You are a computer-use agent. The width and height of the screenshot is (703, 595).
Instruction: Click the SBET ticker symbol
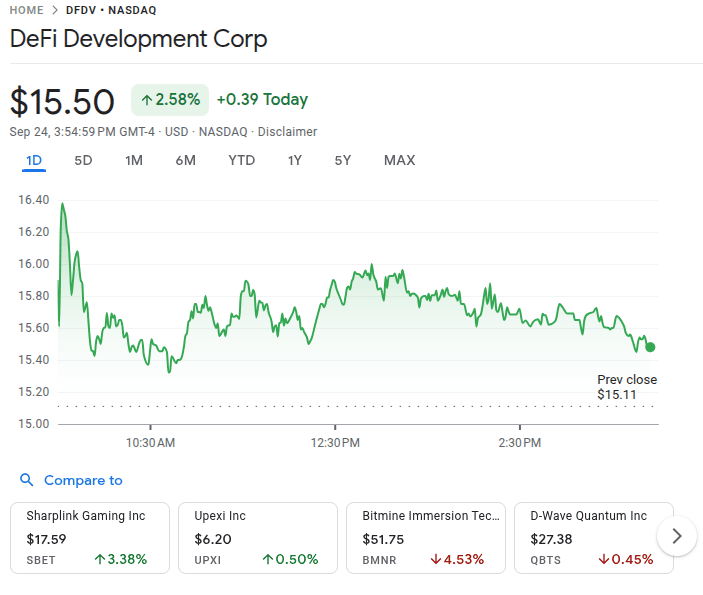point(41,560)
